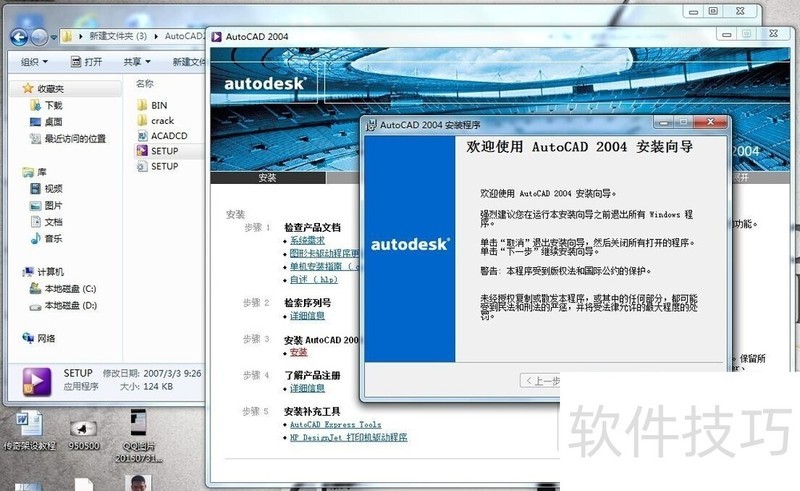Click the installer icon in the setup dialog title bar
800x491 pixels.
click(371, 125)
